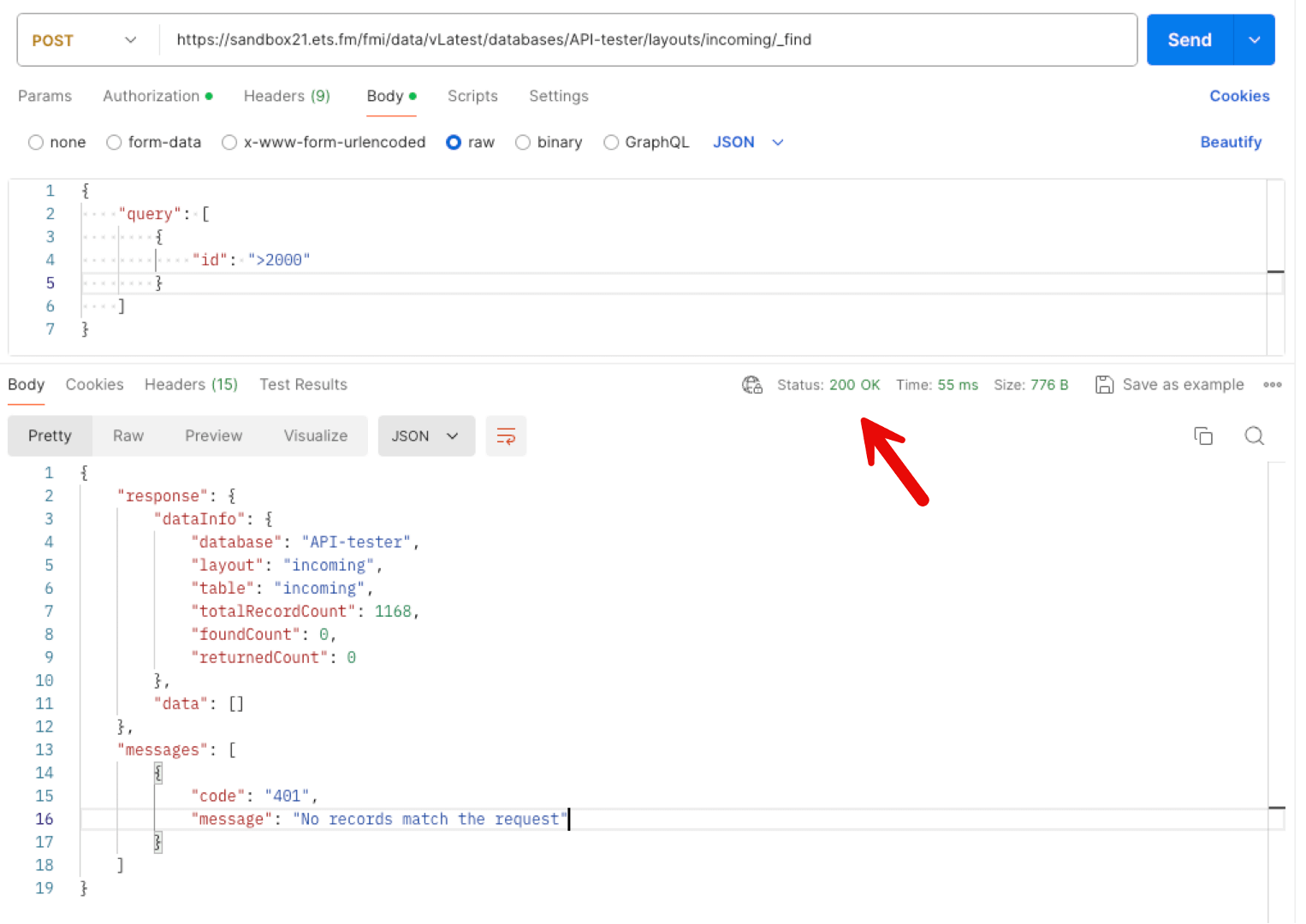The height and width of the screenshot is (924, 1306).
Task: Select the GraphQL body radio button
Action: coord(611,143)
